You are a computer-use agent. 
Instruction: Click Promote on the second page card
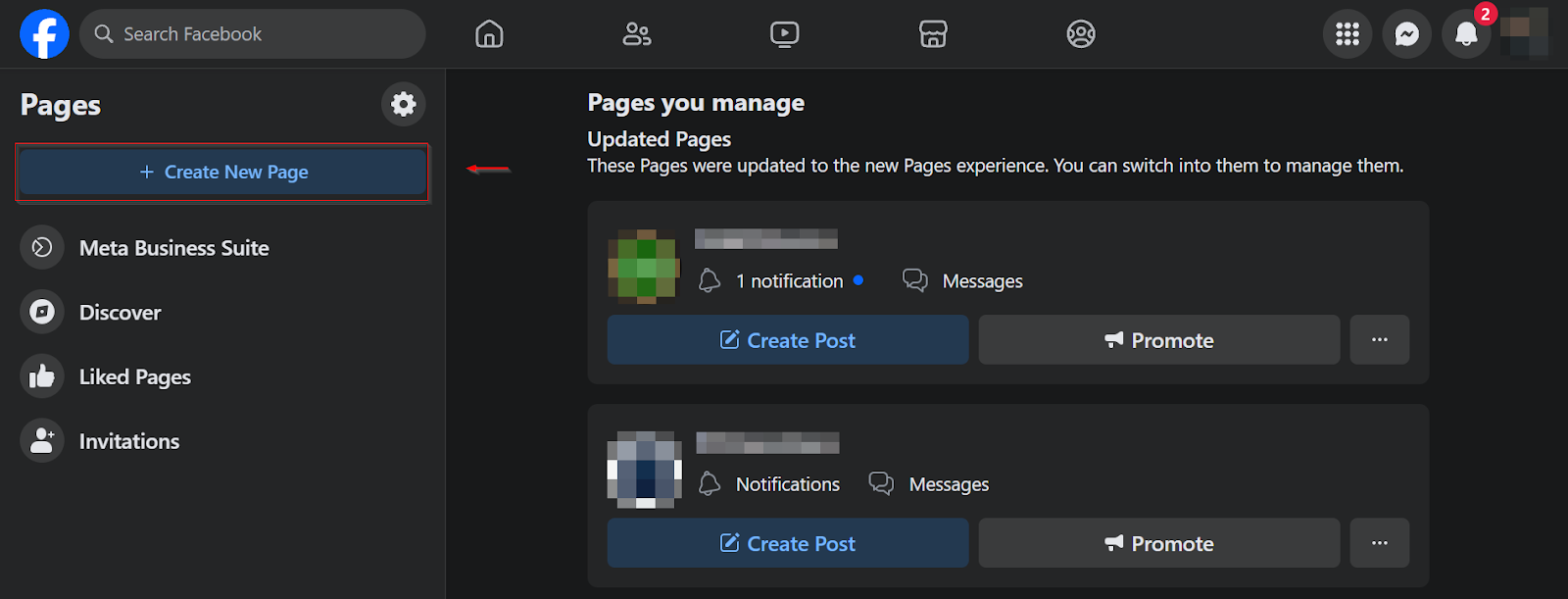pos(1159,543)
